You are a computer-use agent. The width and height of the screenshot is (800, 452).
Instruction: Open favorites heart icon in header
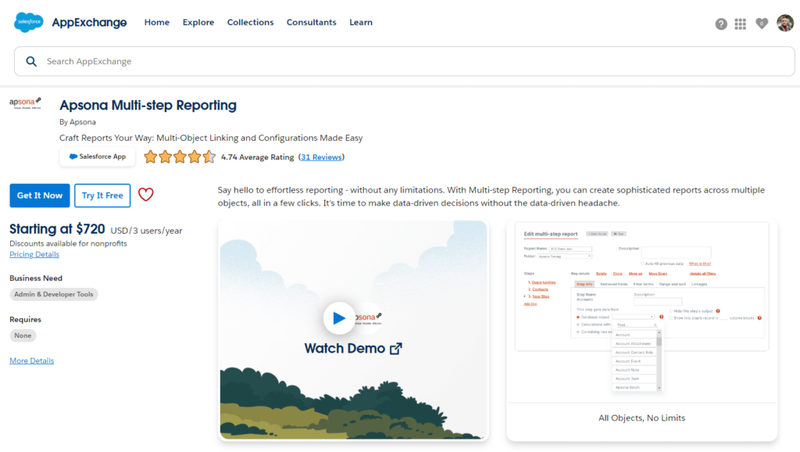[762, 23]
